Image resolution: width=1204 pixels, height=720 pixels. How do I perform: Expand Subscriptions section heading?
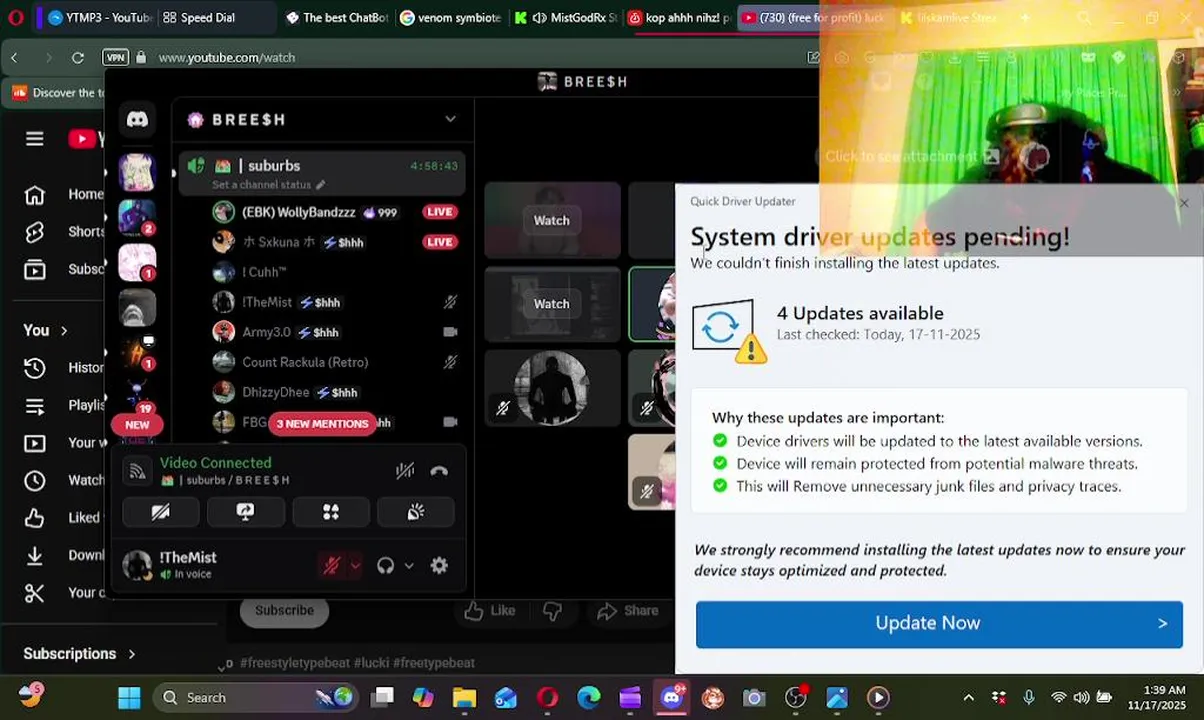coord(80,654)
